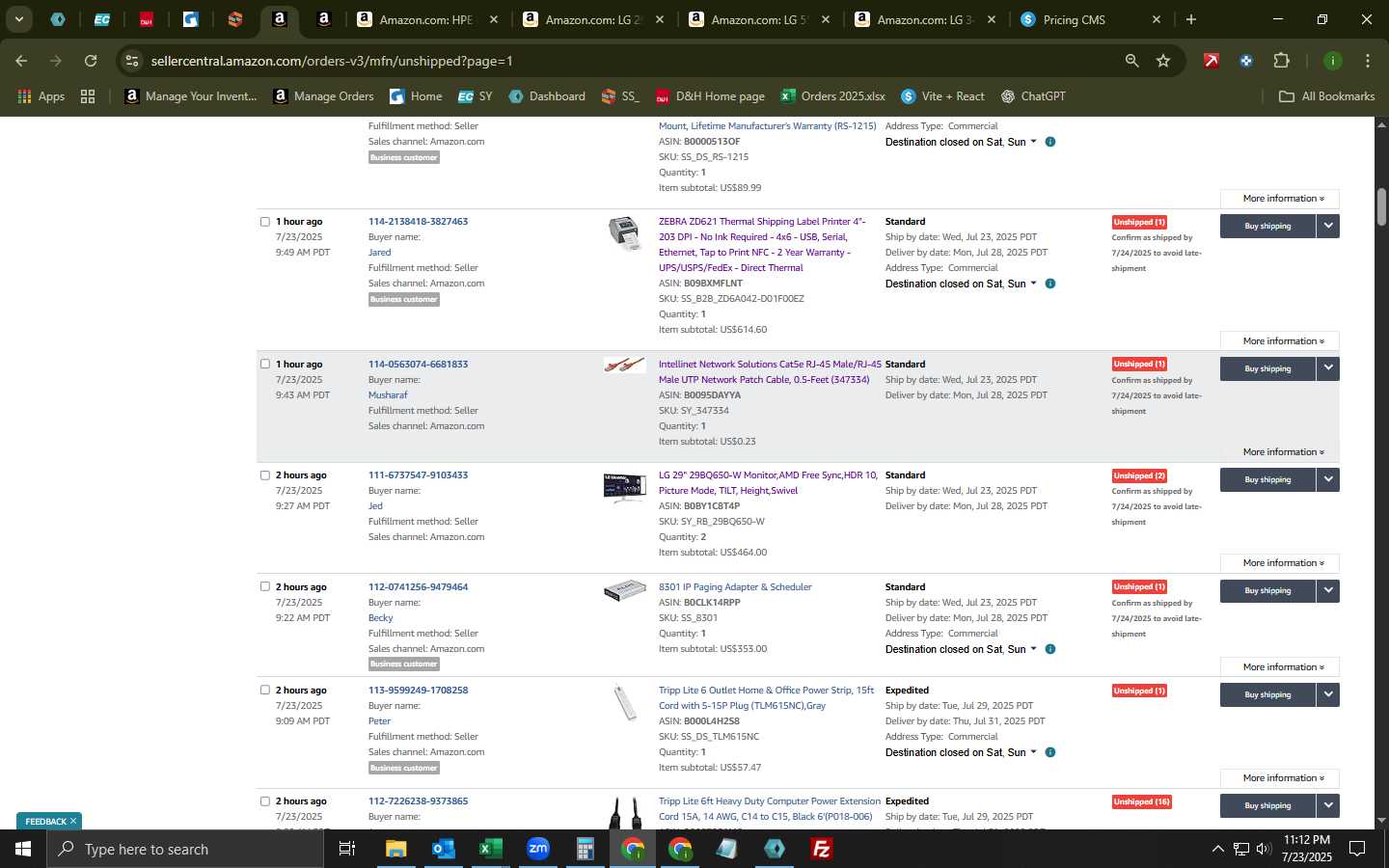
Task: Expand Buy shipping dropdown for 8301 IP Paging order
Action: pyautogui.click(x=1328, y=590)
